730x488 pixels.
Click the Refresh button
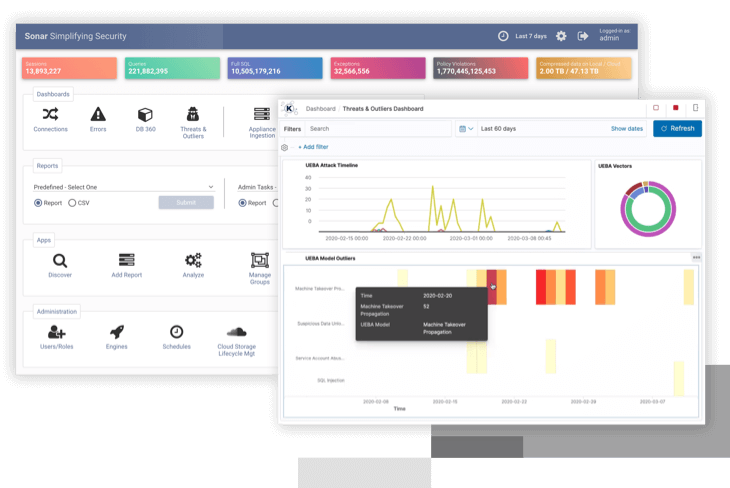coord(677,129)
